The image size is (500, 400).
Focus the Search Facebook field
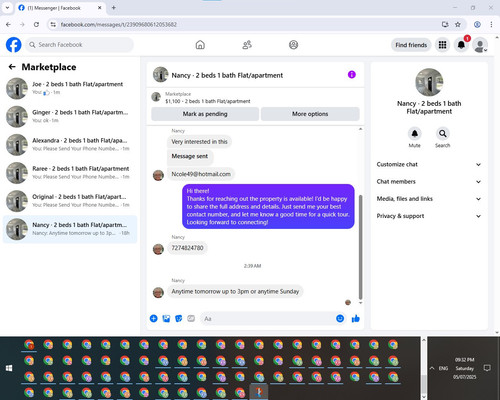click(79, 45)
